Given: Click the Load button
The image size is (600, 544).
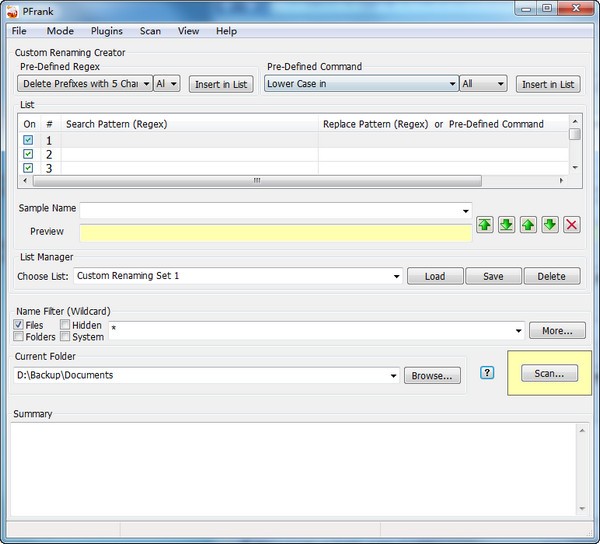Looking at the screenshot, I should click(435, 276).
